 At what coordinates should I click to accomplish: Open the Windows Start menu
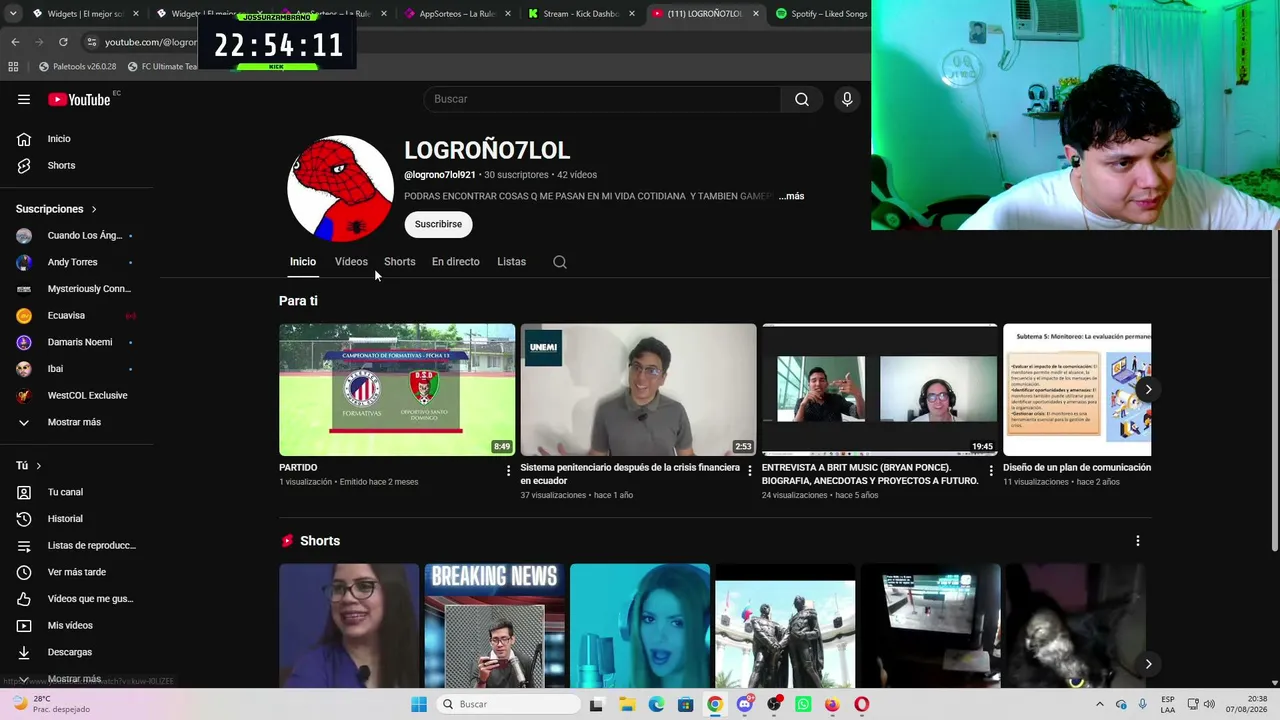(419, 704)
